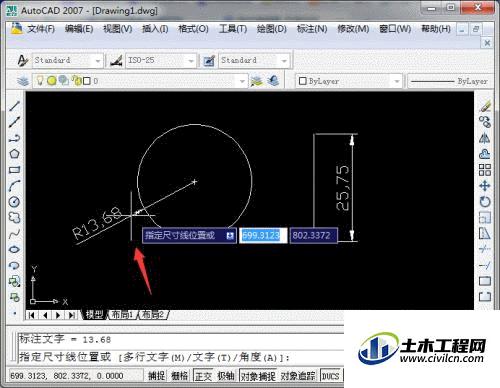Screen dimensions: 500x388
Task: Click the 802.3372 dynamic input field
Action: pos(314,236)
